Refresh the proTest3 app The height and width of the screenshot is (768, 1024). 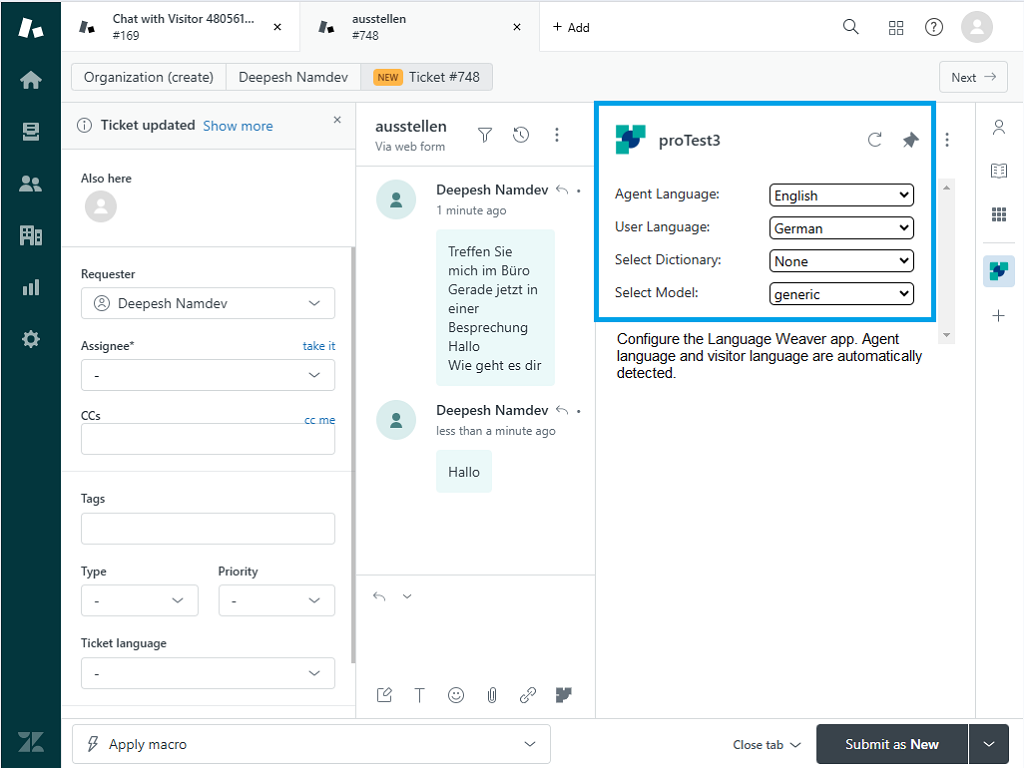click(x=874, y=140)
